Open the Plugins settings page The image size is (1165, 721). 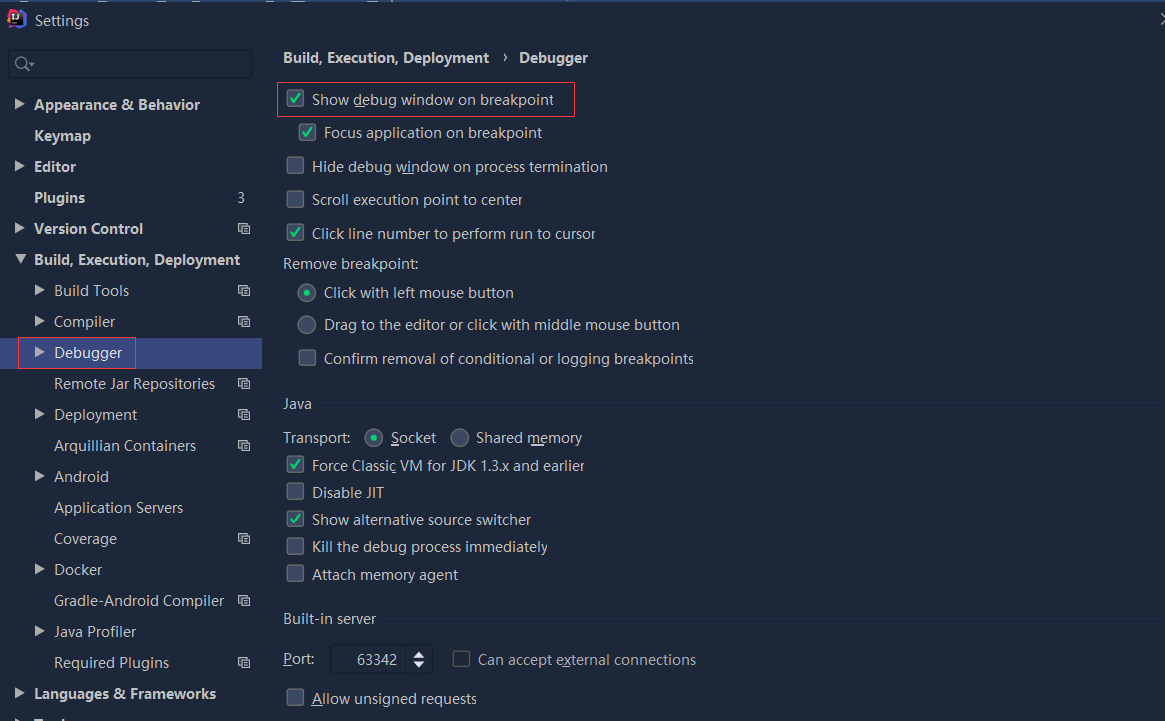(x=59, y=198)
